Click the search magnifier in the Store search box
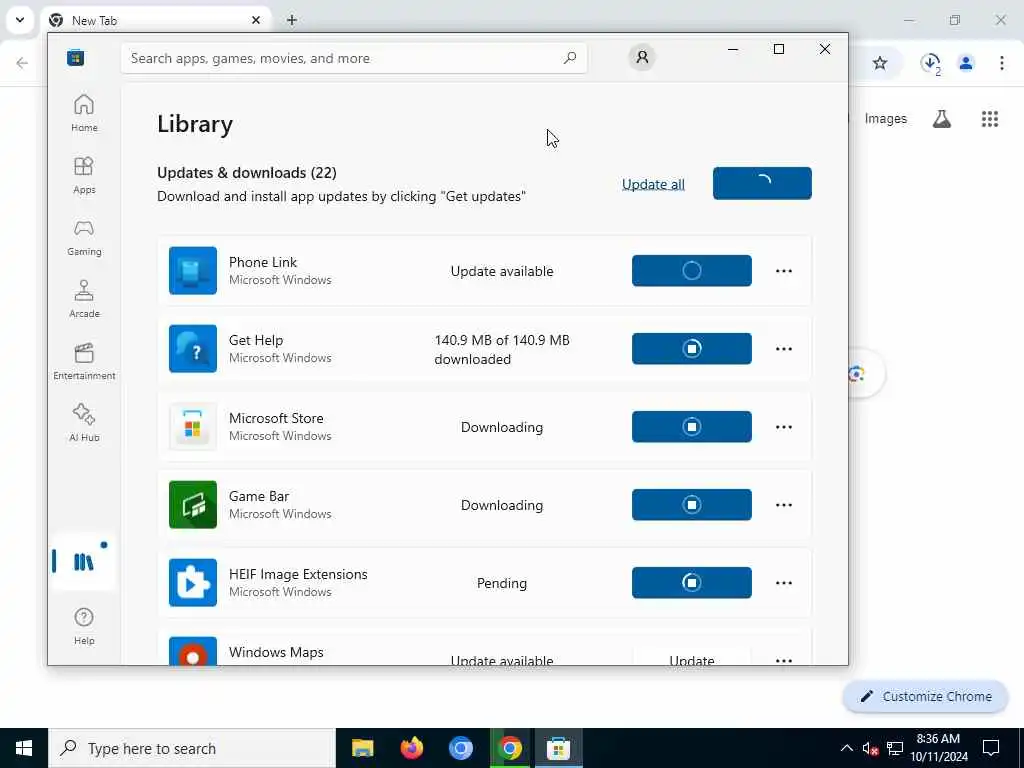The width and height of the screenshot is (1024, 768). click(x=569, y=58)
